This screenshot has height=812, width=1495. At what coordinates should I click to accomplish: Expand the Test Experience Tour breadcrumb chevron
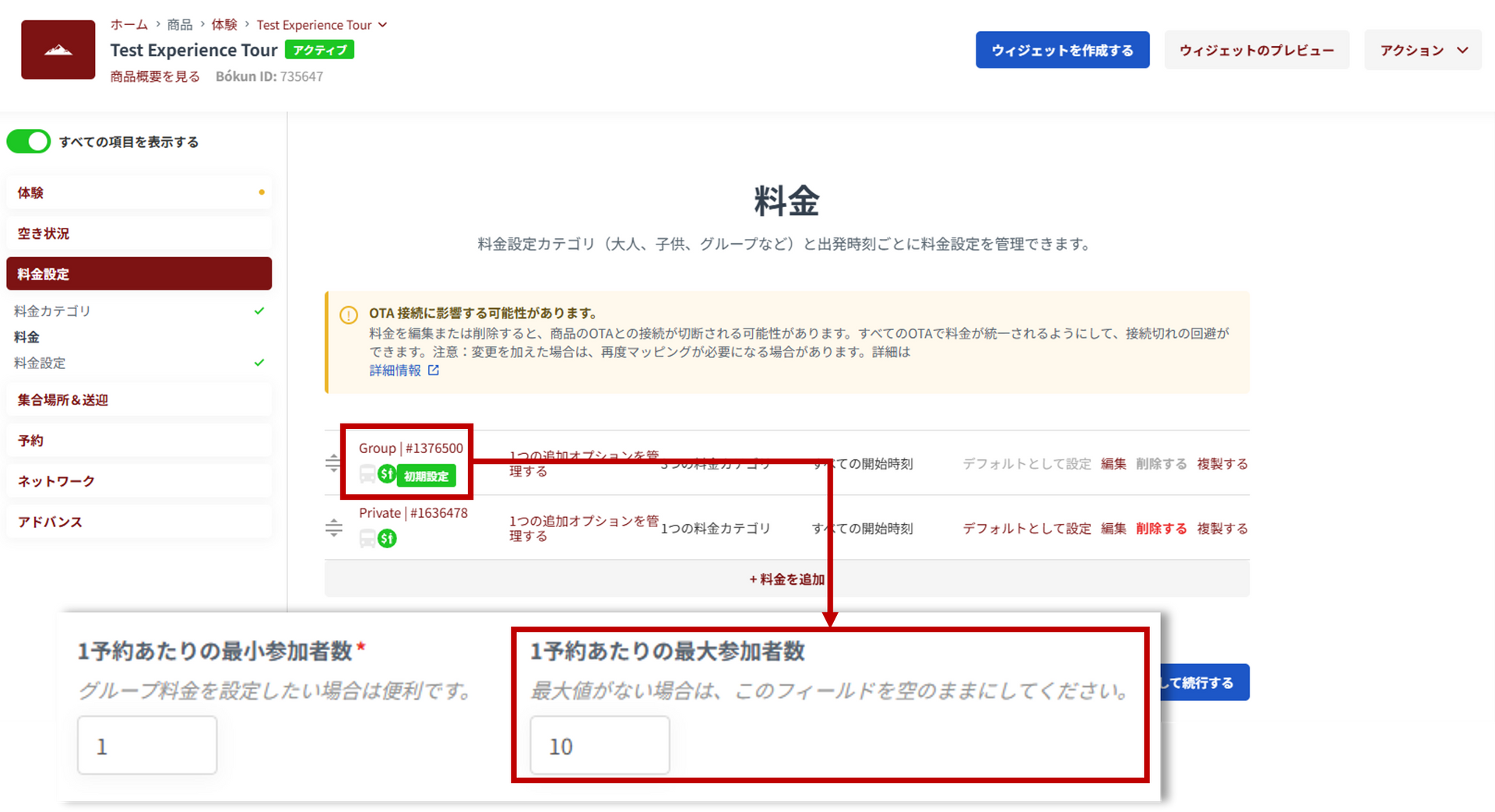(x=383, y=25)
